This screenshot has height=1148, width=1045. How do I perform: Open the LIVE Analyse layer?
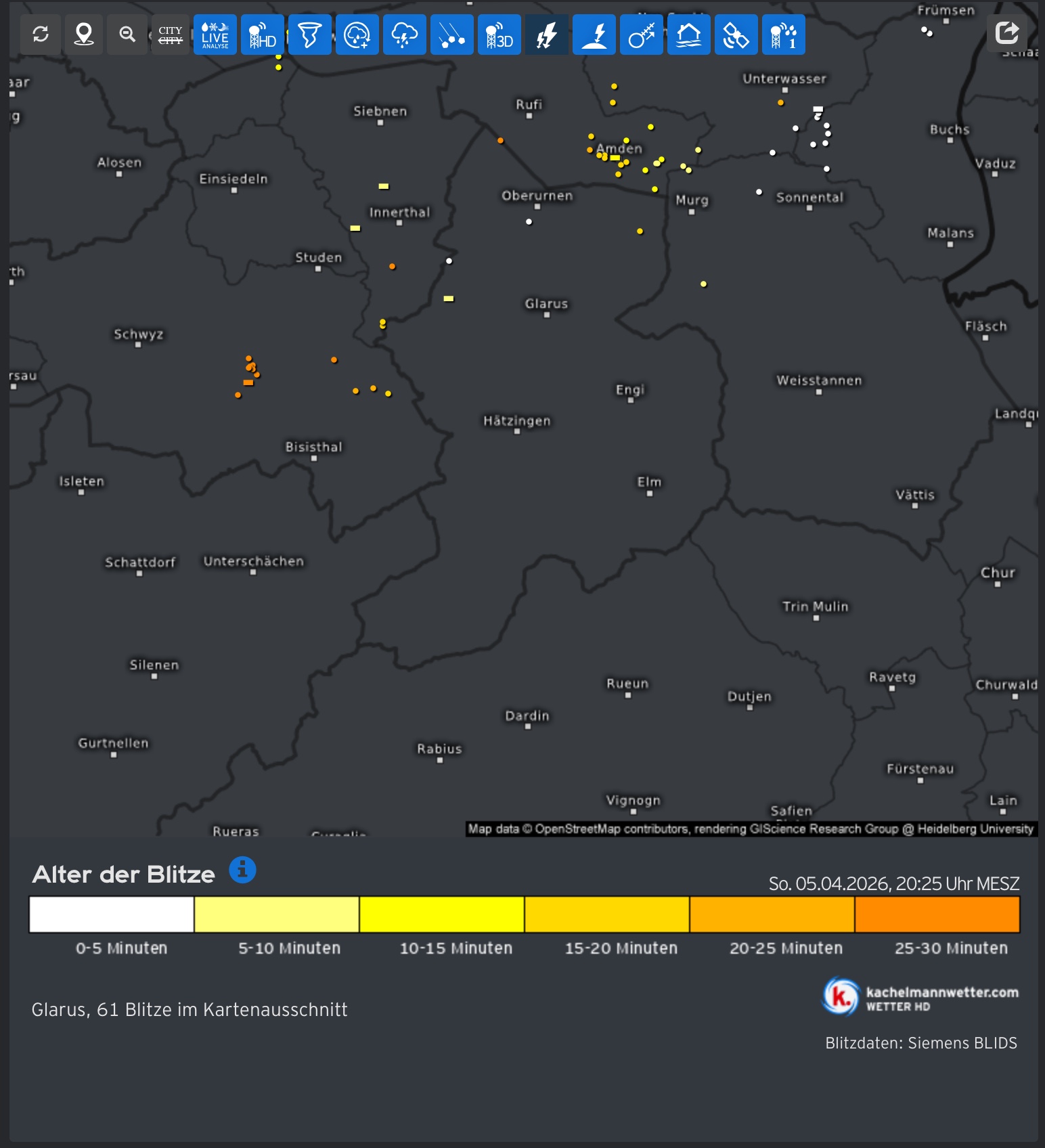[x=215, y=35]
